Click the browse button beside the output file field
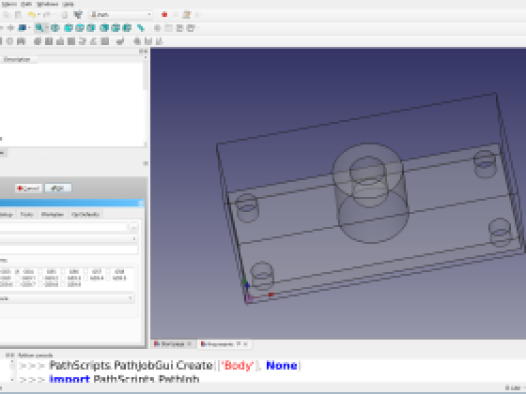This screenshot has width=526, height=394. click(x=133, y=228)
